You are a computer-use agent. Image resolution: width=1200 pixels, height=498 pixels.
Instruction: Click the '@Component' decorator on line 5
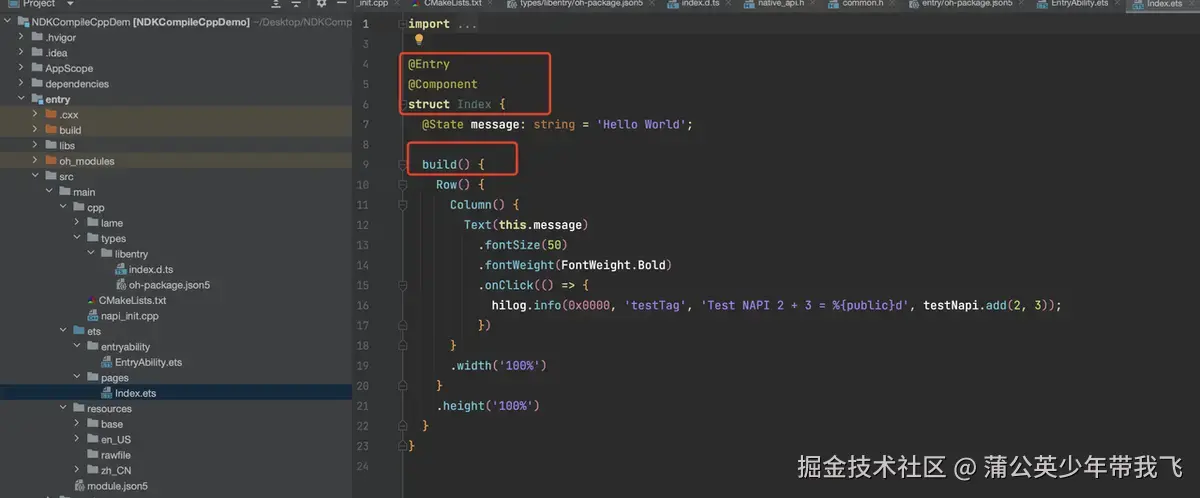pos(443,84)
